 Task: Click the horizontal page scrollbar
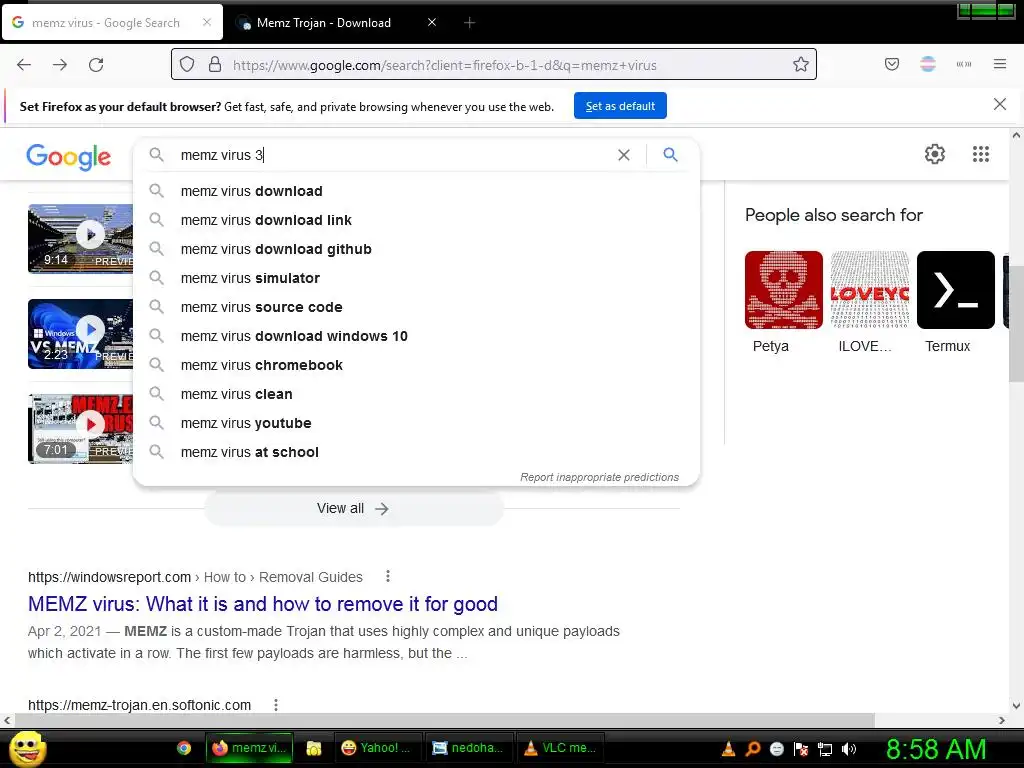pos(444,720)
